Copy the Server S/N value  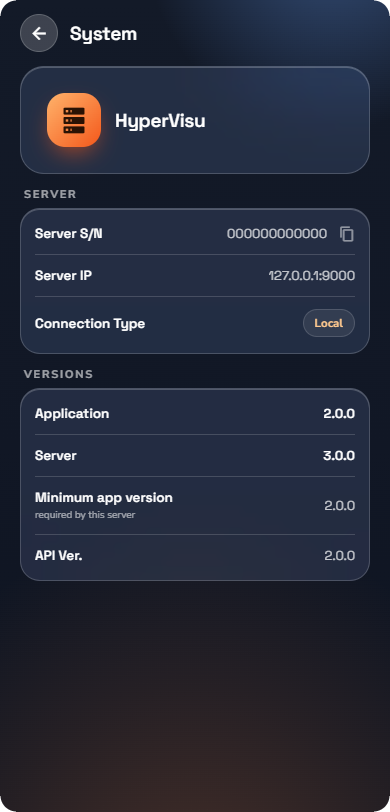coord(346,234)
